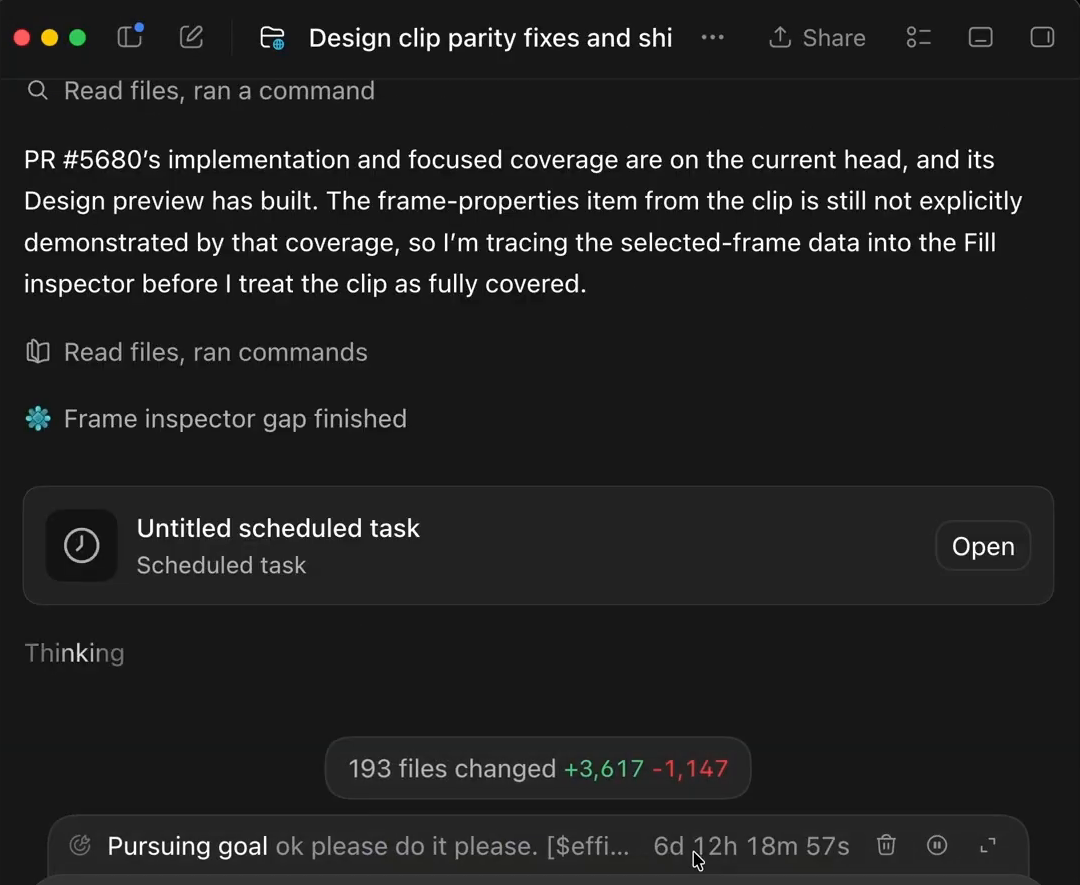View the 193 files changed summary
This screenshot has width=1080, height=885.
tap(537, 768)
